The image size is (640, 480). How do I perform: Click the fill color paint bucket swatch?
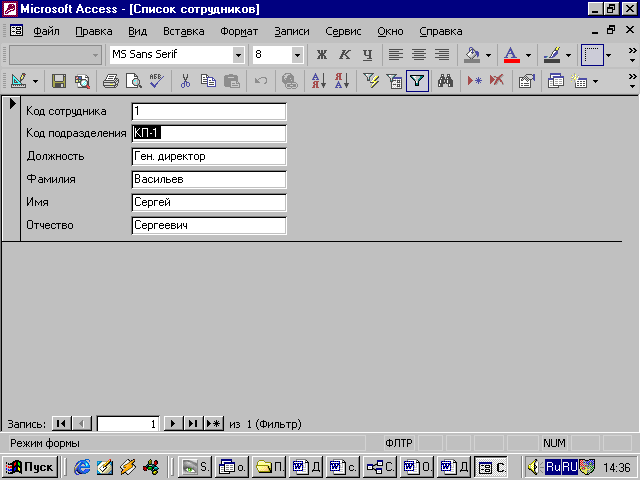coord(473,54)
